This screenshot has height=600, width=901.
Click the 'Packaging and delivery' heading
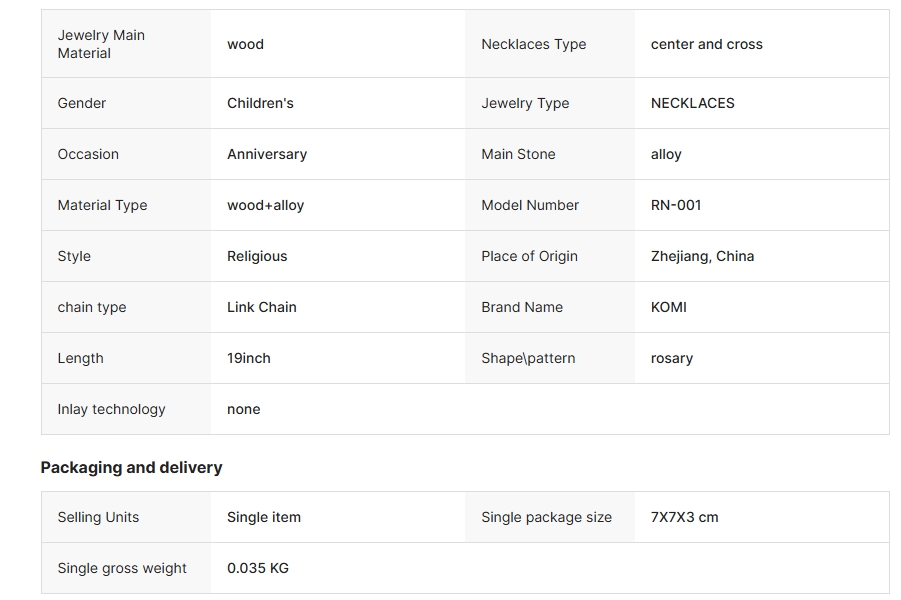pyautogui.click(x=131, y=467)
